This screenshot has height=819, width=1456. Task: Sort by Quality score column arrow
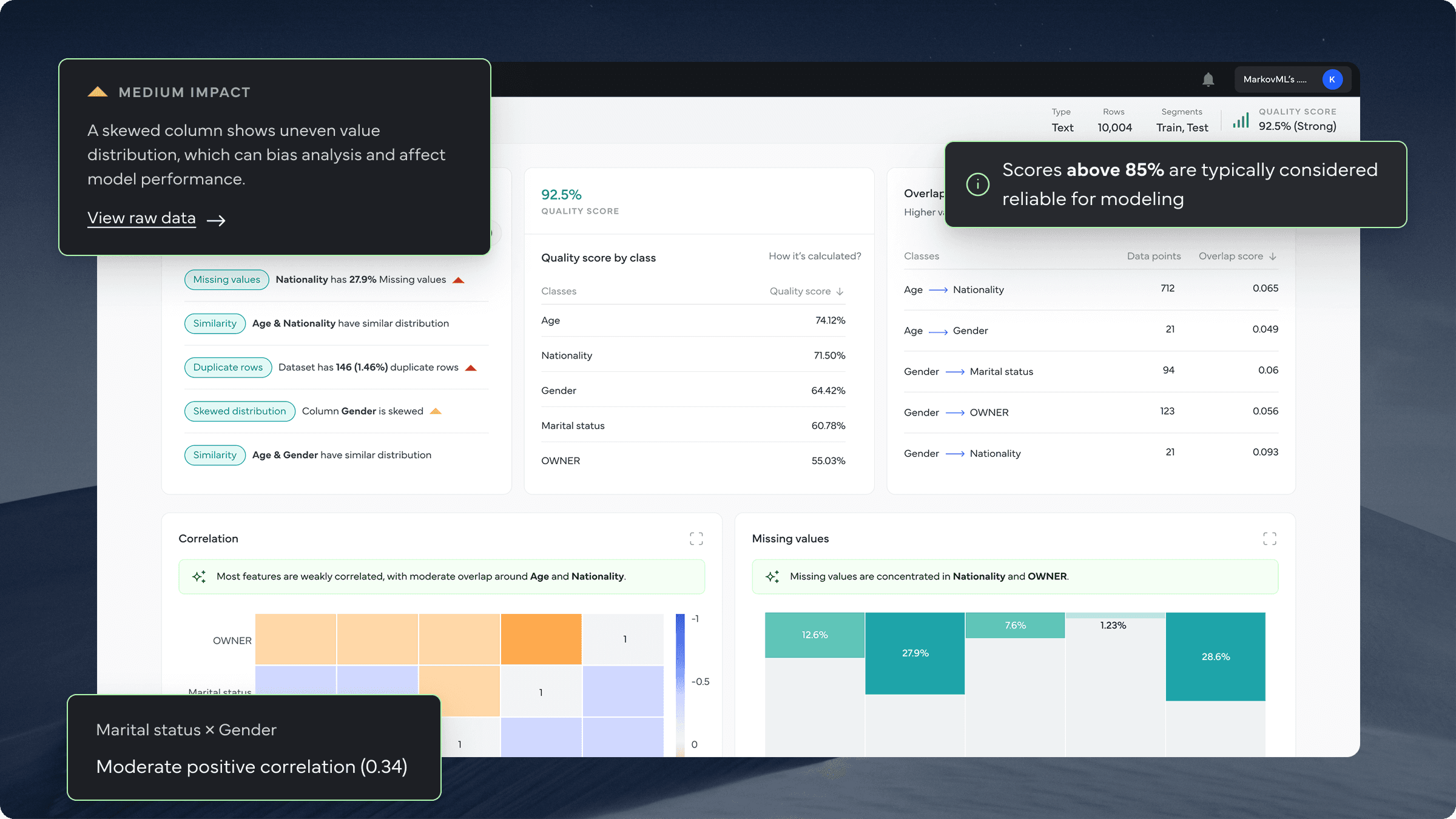pyautogui.click(x=840, y=292)
